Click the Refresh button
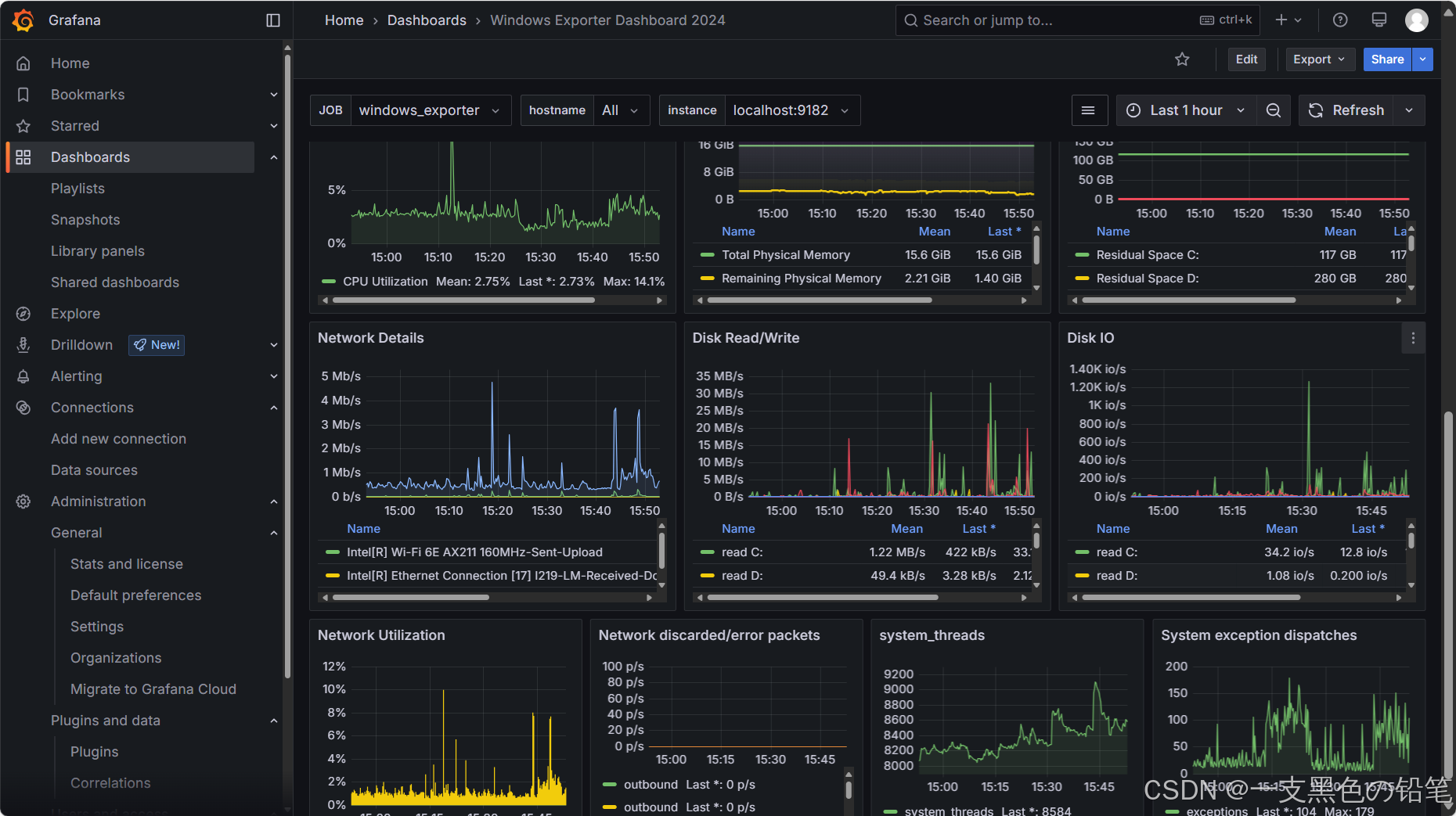Viewport: 1456px width, 816px height. (1346, 110)
